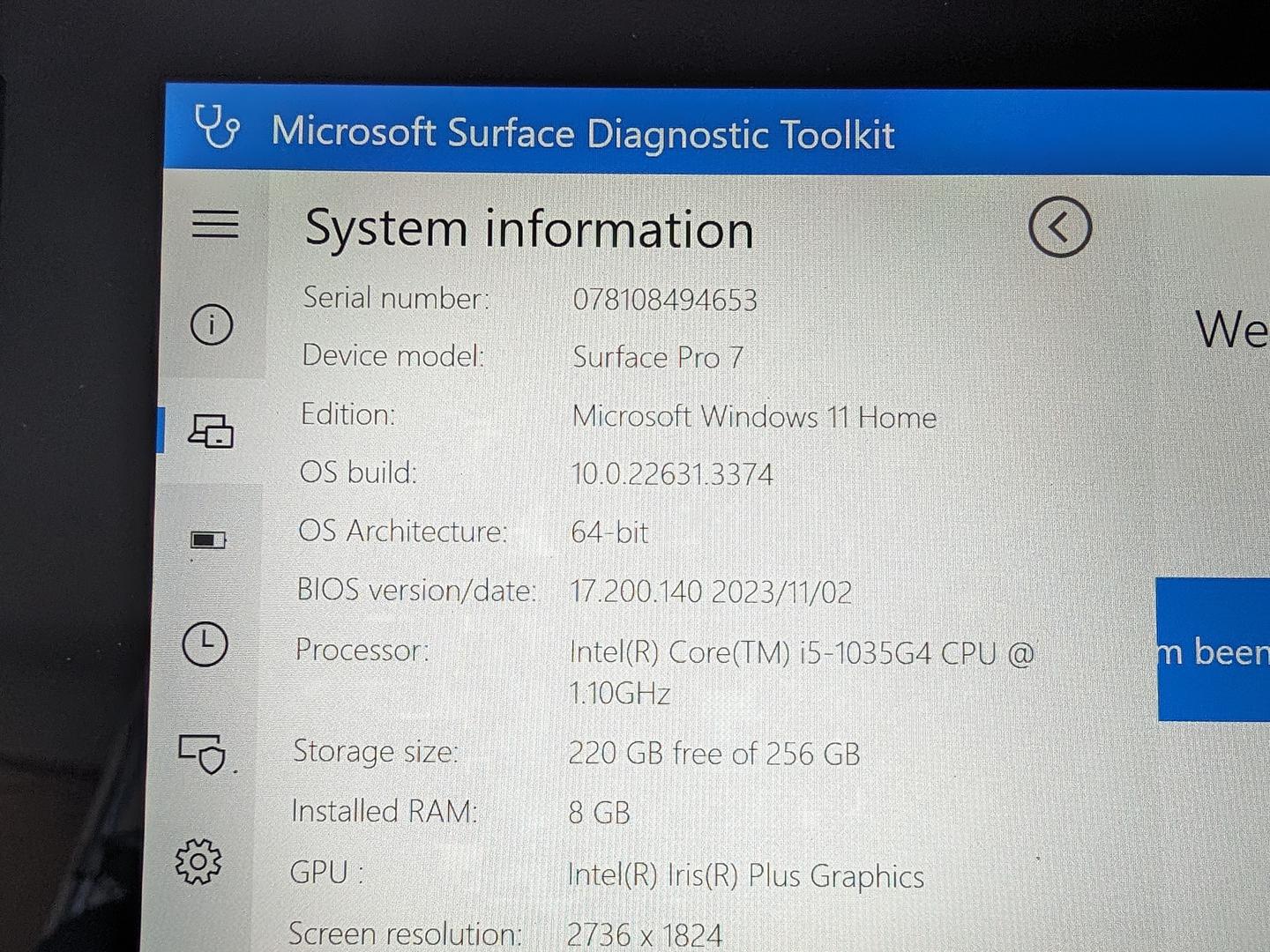Click the blue 'm been' button

click(1213, 650)
